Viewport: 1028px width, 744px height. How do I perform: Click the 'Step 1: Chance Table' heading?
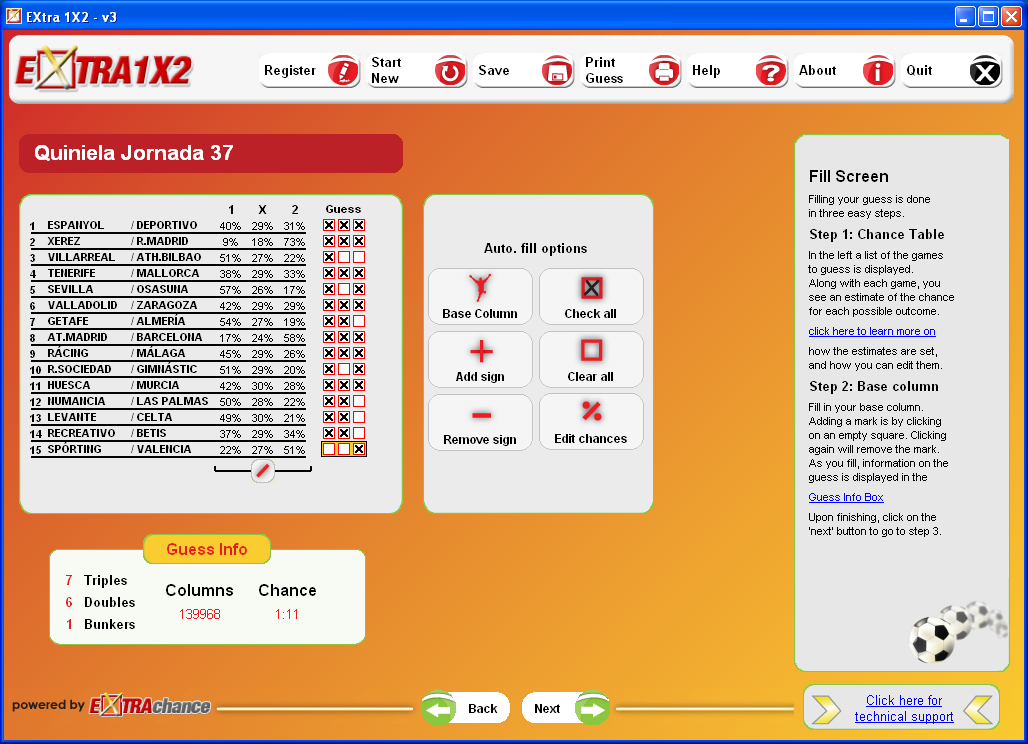coord(877,235)
